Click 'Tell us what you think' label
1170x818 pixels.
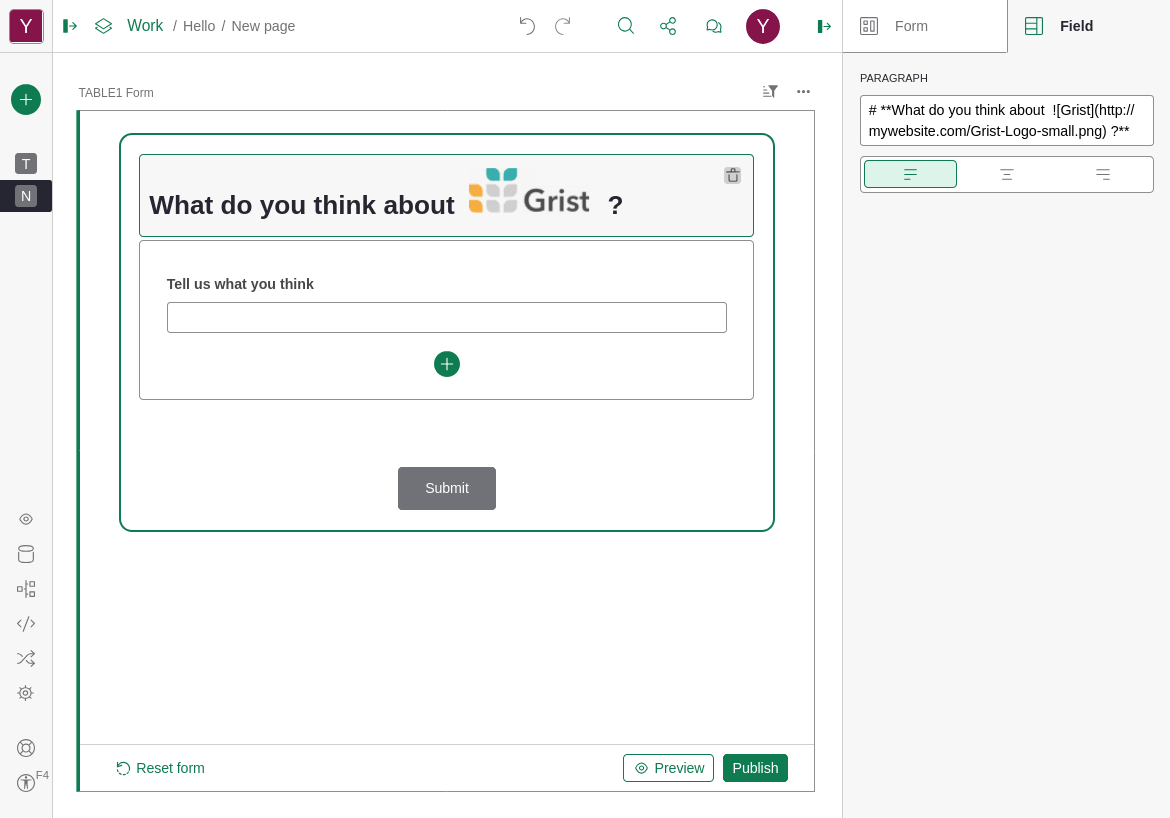click(240, 284)
